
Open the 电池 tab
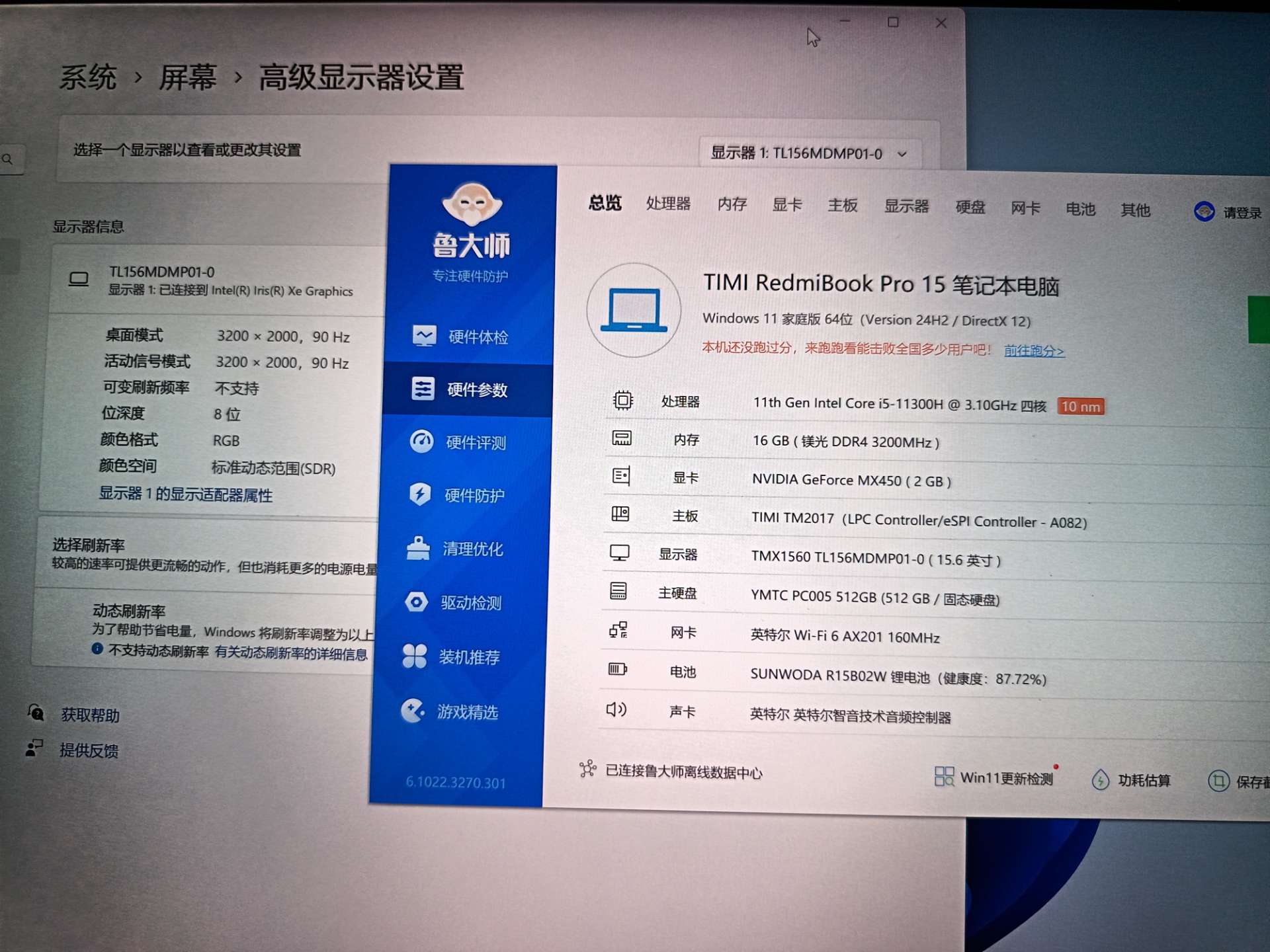click(1080, 210)
